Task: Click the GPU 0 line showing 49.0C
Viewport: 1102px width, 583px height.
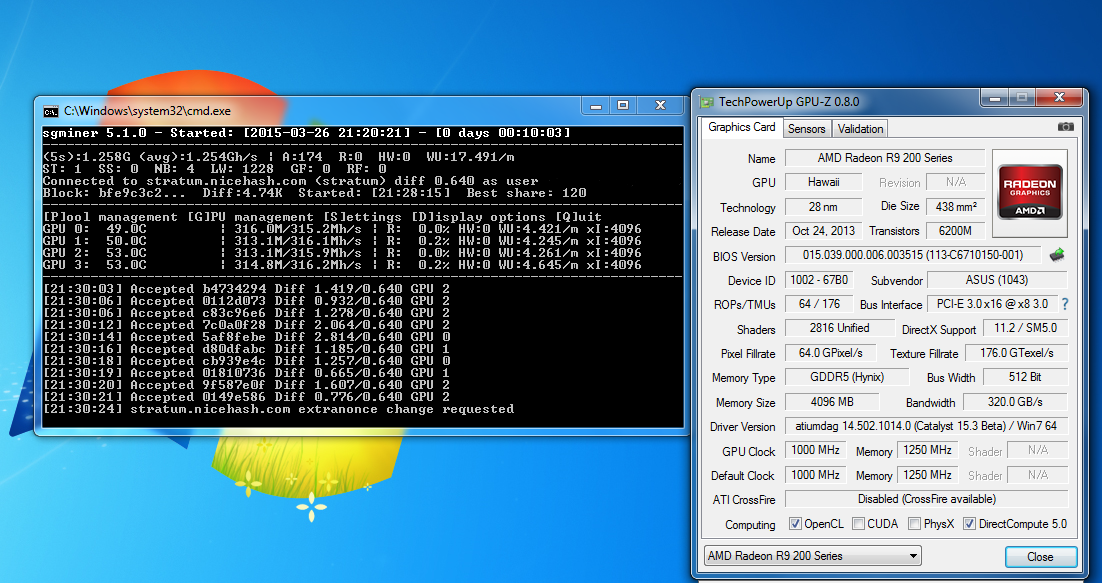Action: [342, 229]
